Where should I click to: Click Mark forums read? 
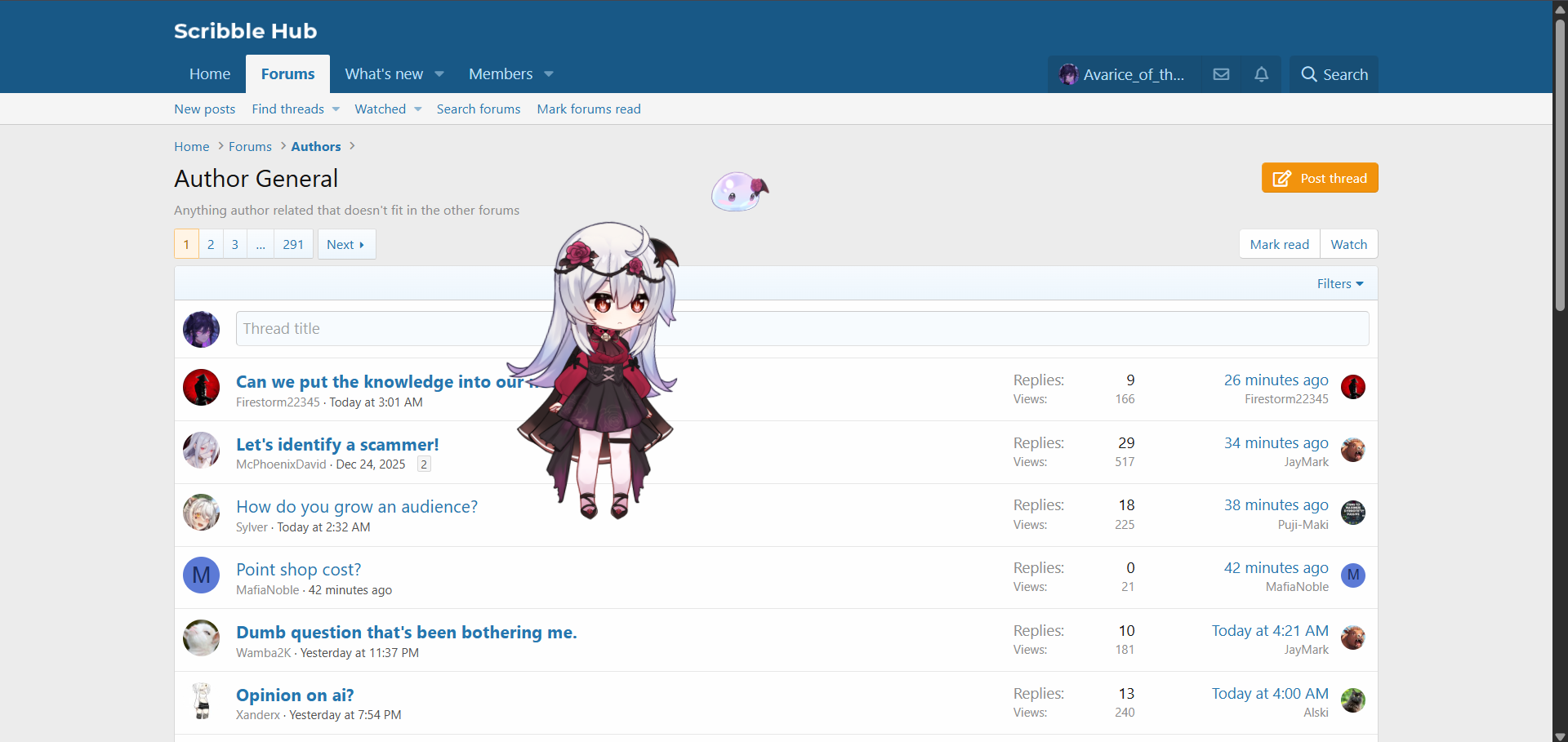pos(588,109)
